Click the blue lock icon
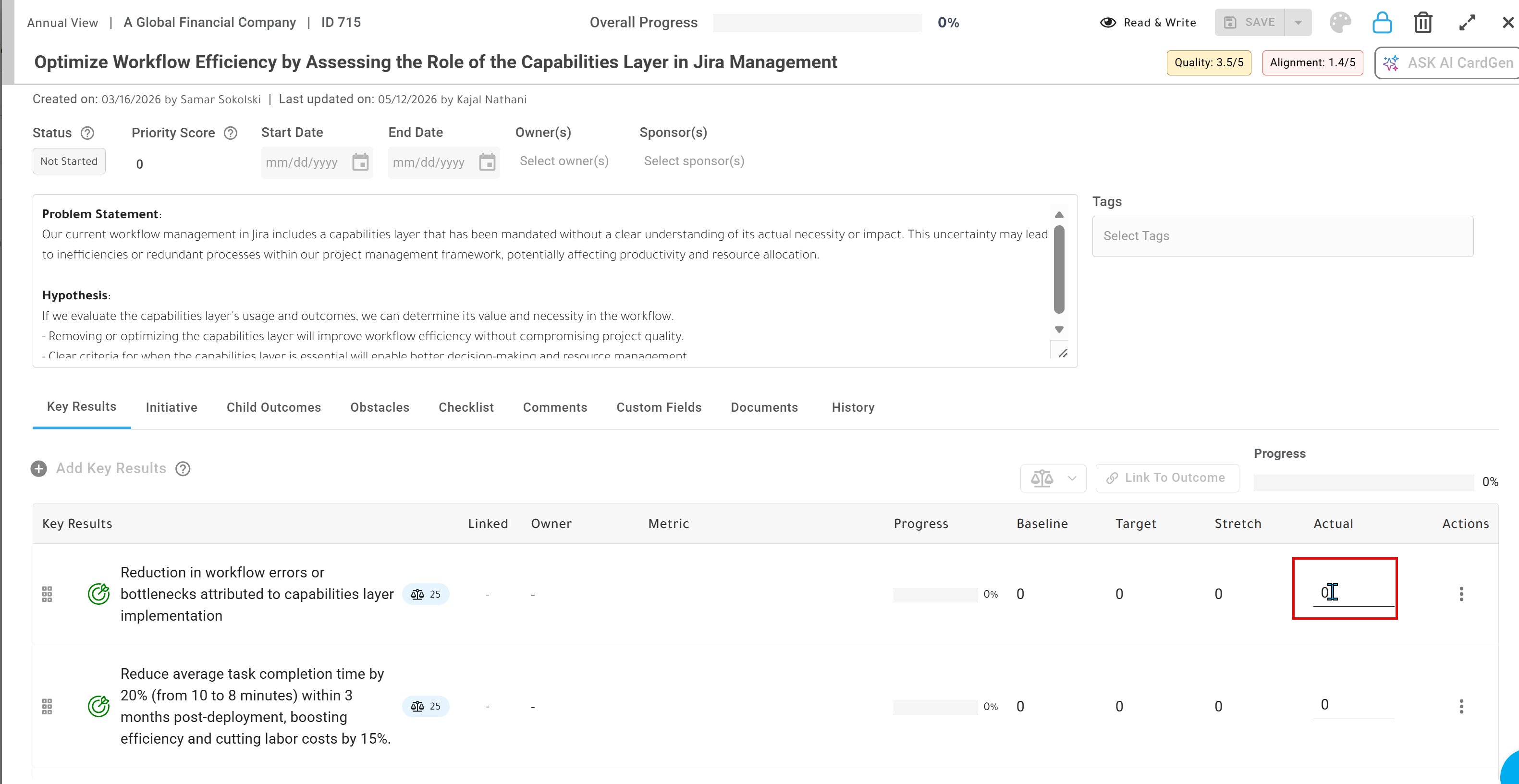1519x784 pixels. [1382, 23]
